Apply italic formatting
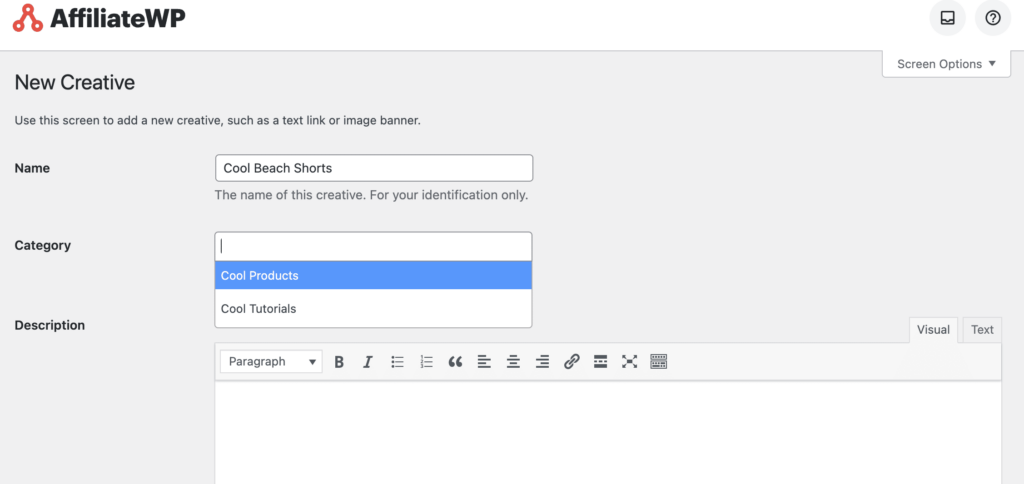 (x=368, y=361)
